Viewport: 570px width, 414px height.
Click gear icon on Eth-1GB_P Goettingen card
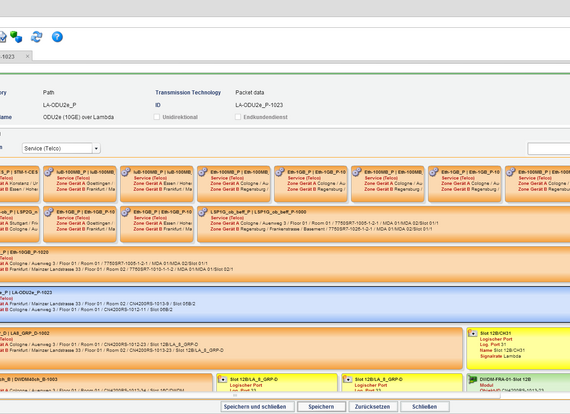[x=49, y=212]
